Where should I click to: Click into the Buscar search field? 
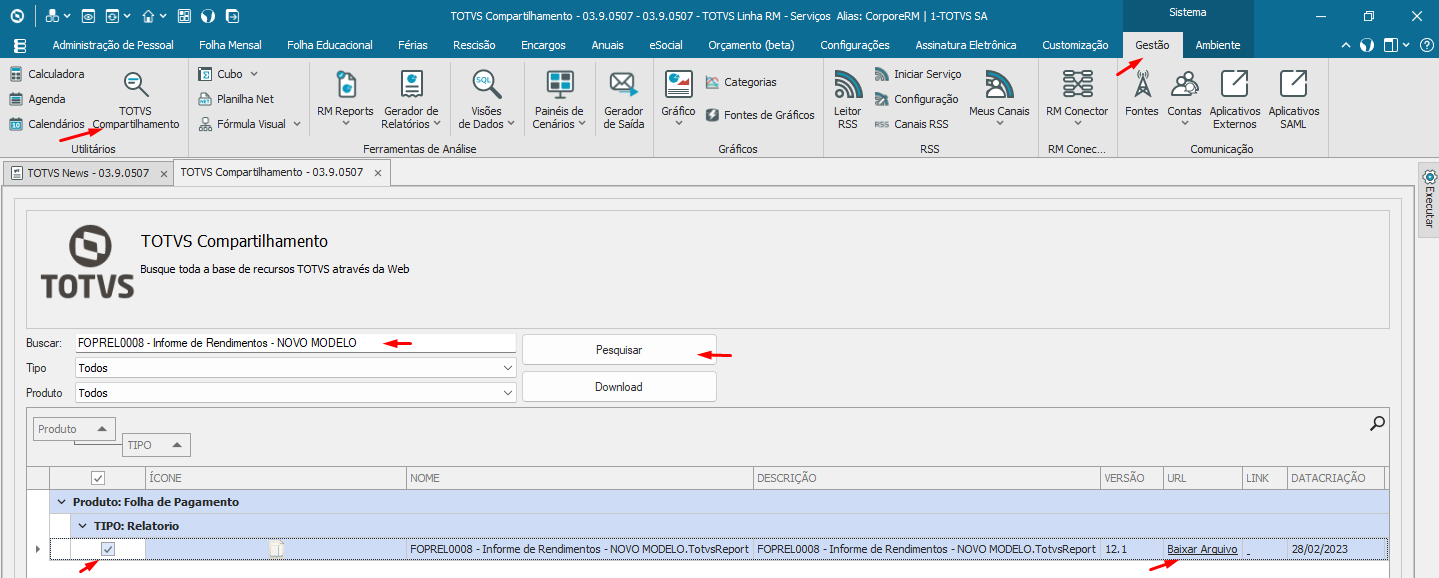[x=295, y=343]
